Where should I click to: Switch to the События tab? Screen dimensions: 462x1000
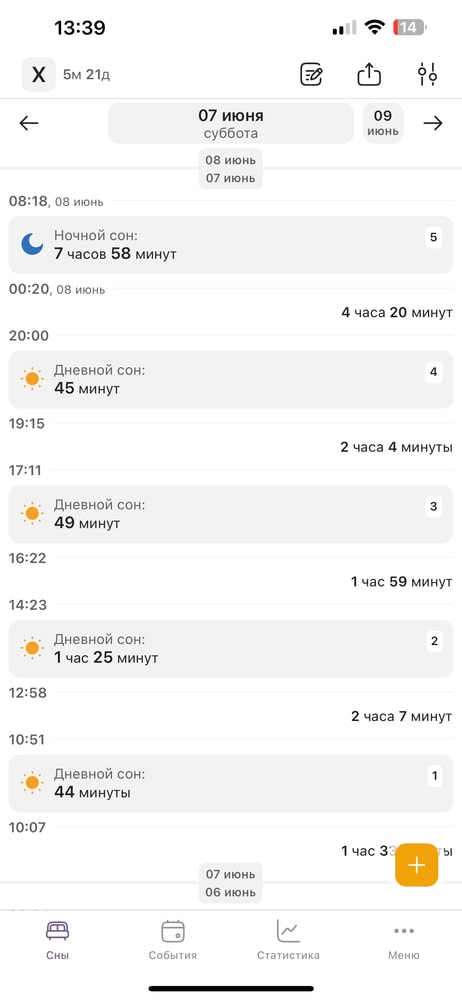[173, 940]
